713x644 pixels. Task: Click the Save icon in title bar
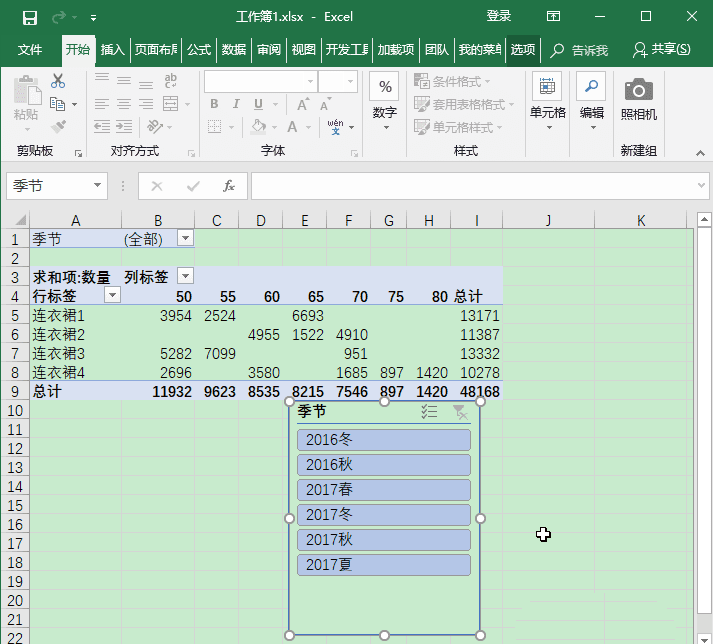coord(29,17)
